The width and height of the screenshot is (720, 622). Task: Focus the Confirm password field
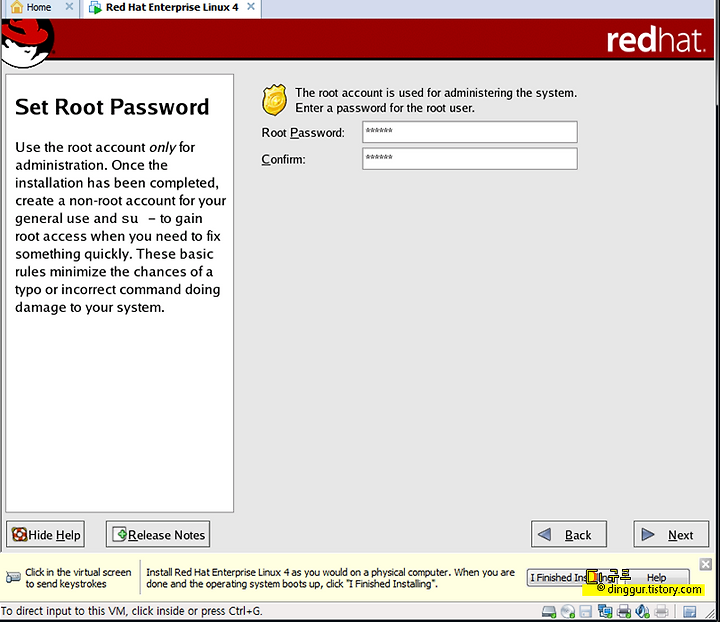pyautogui.click(x=470, y=159)
